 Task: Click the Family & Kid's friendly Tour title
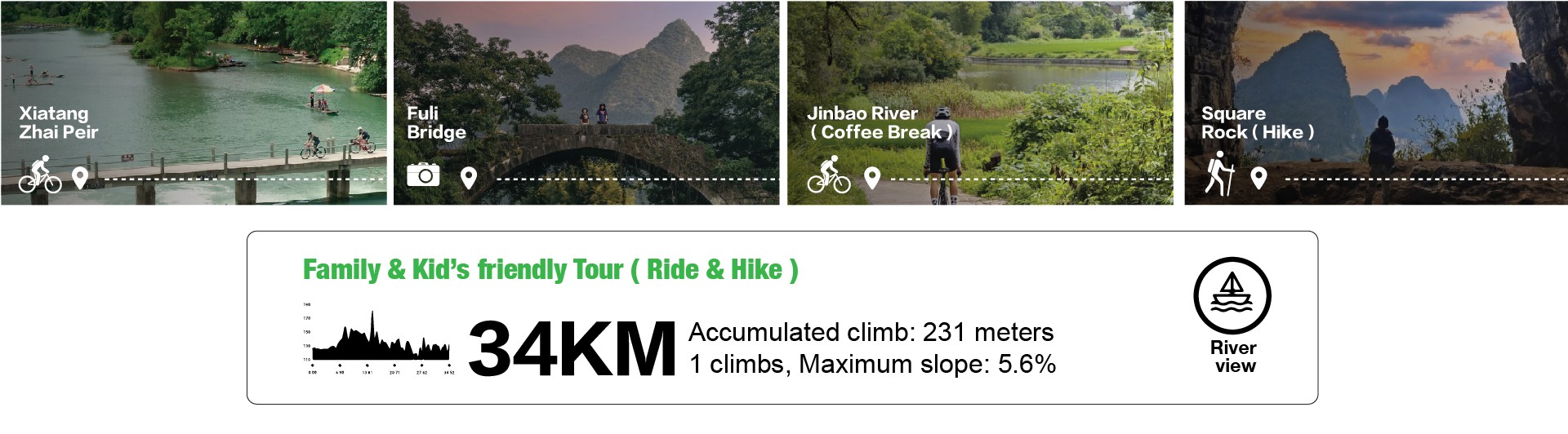point(550,270)
